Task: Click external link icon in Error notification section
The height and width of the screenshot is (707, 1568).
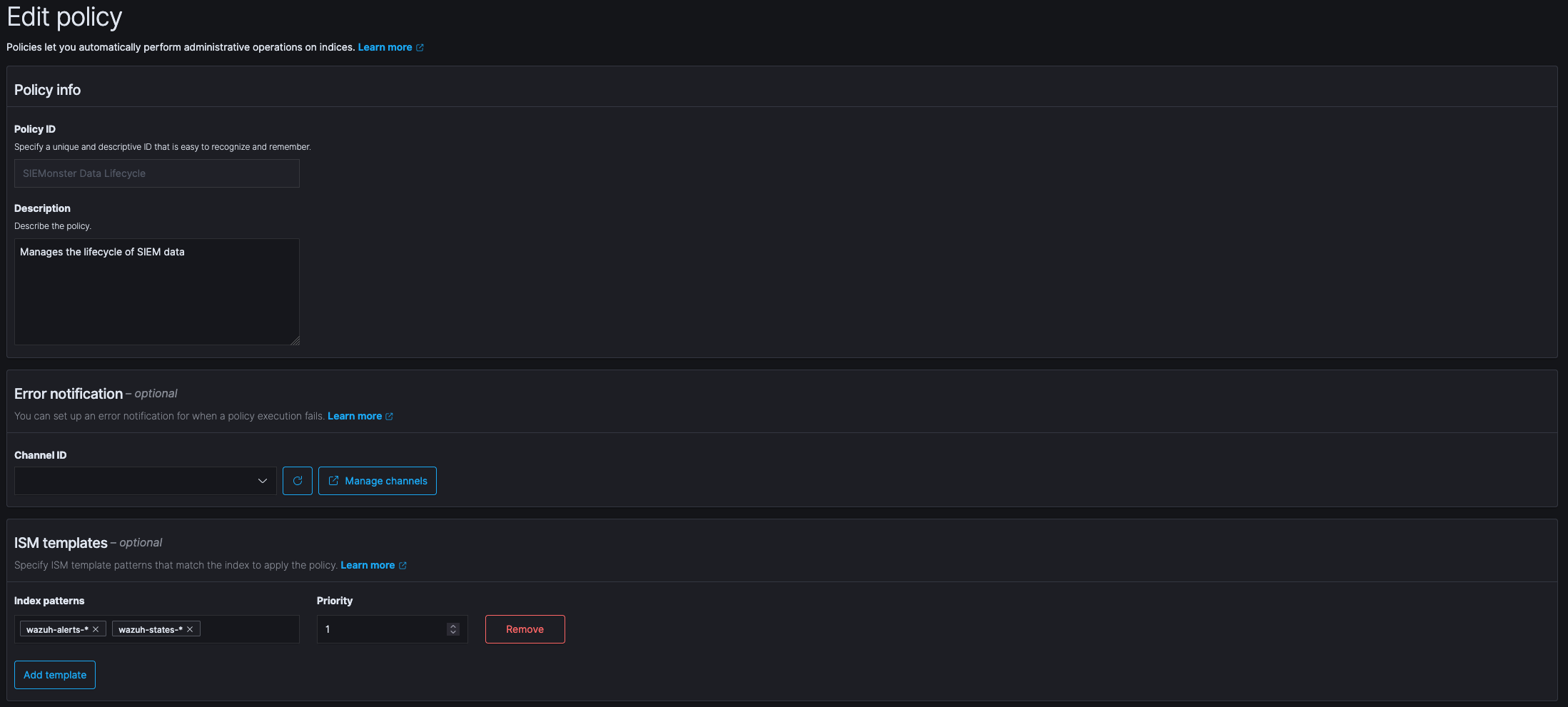Action: [389, 417]
